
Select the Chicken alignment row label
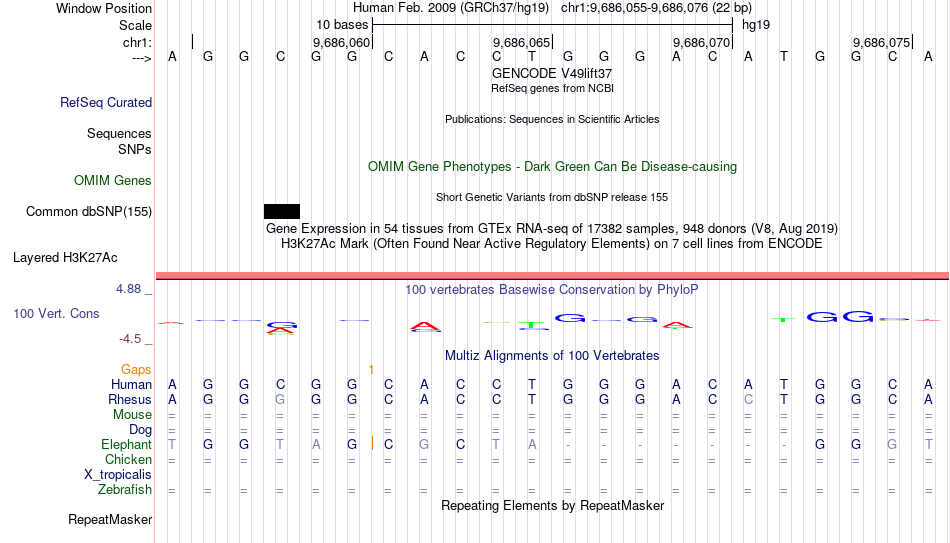coord(128,459)
